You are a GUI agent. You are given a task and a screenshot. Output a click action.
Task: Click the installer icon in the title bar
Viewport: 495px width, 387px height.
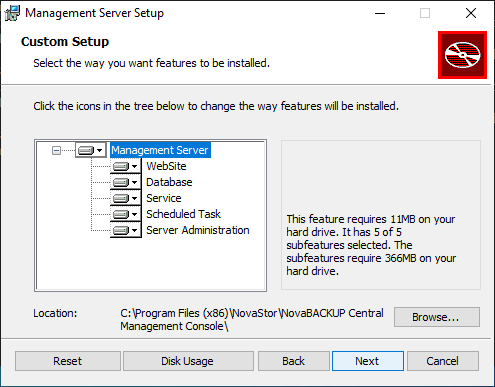pos(12,13)
